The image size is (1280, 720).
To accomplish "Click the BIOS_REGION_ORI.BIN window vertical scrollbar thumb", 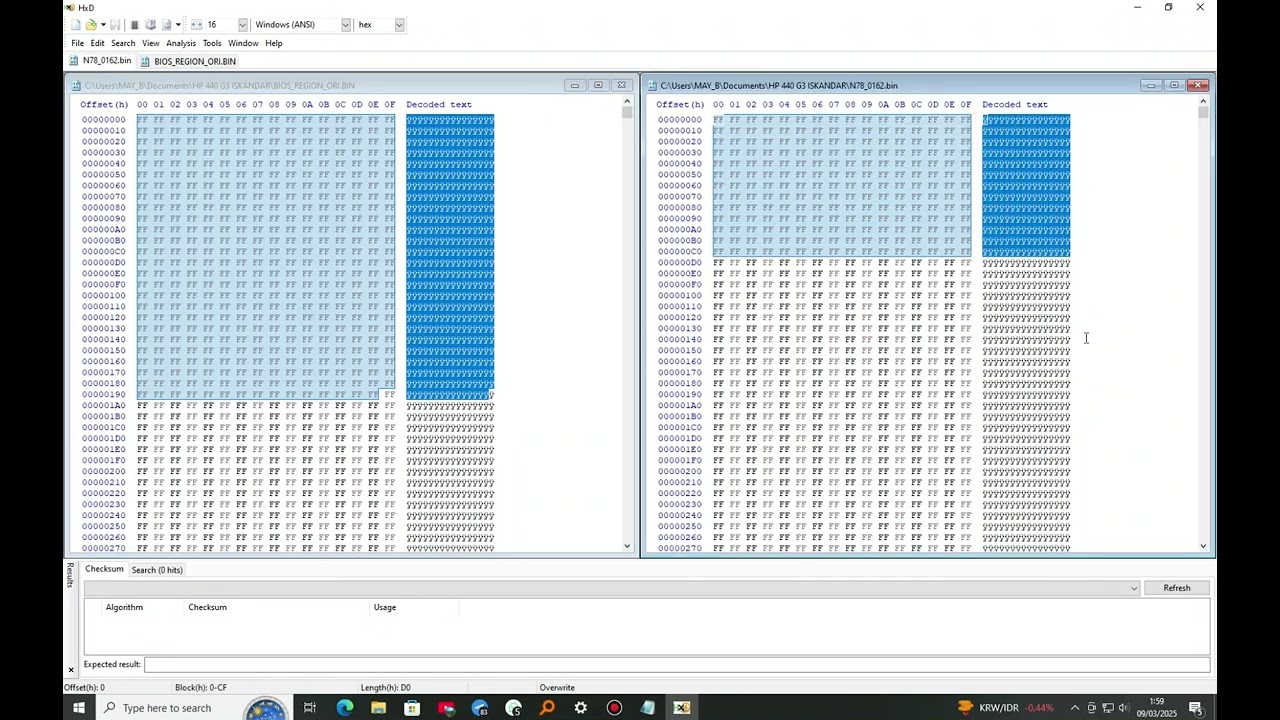I will [627, 112].
